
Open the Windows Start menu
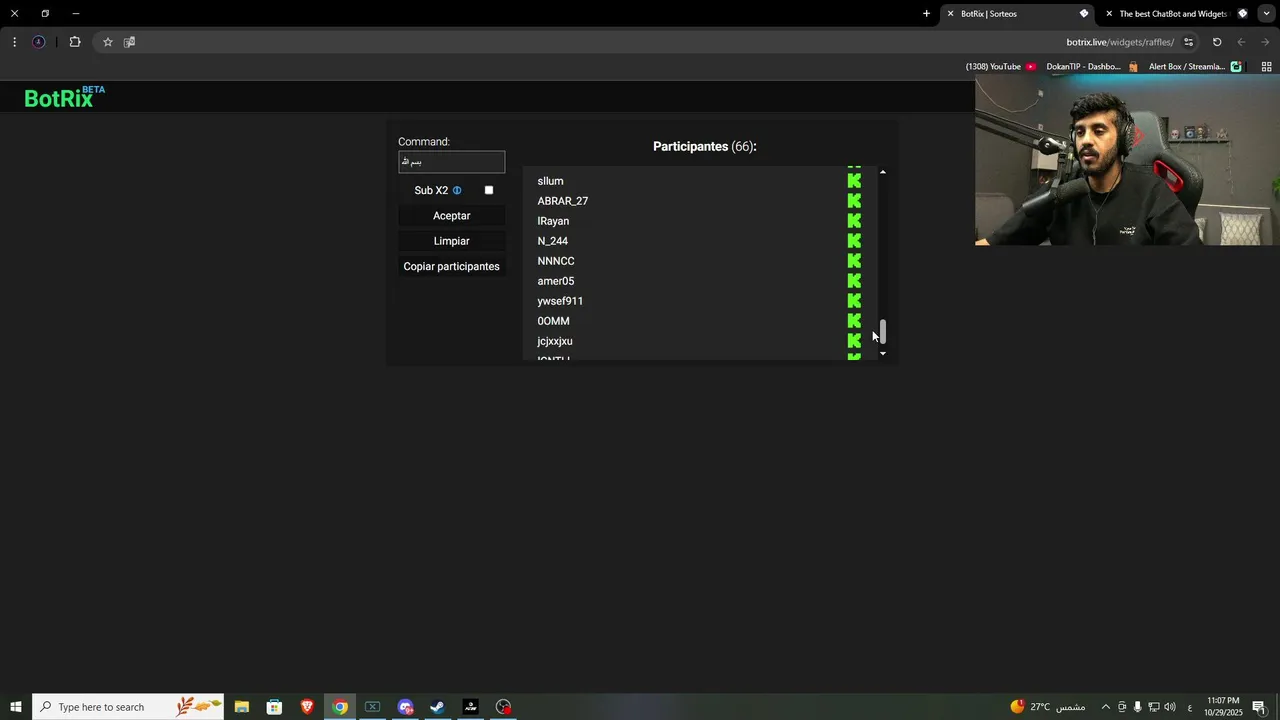pos(16,707)
